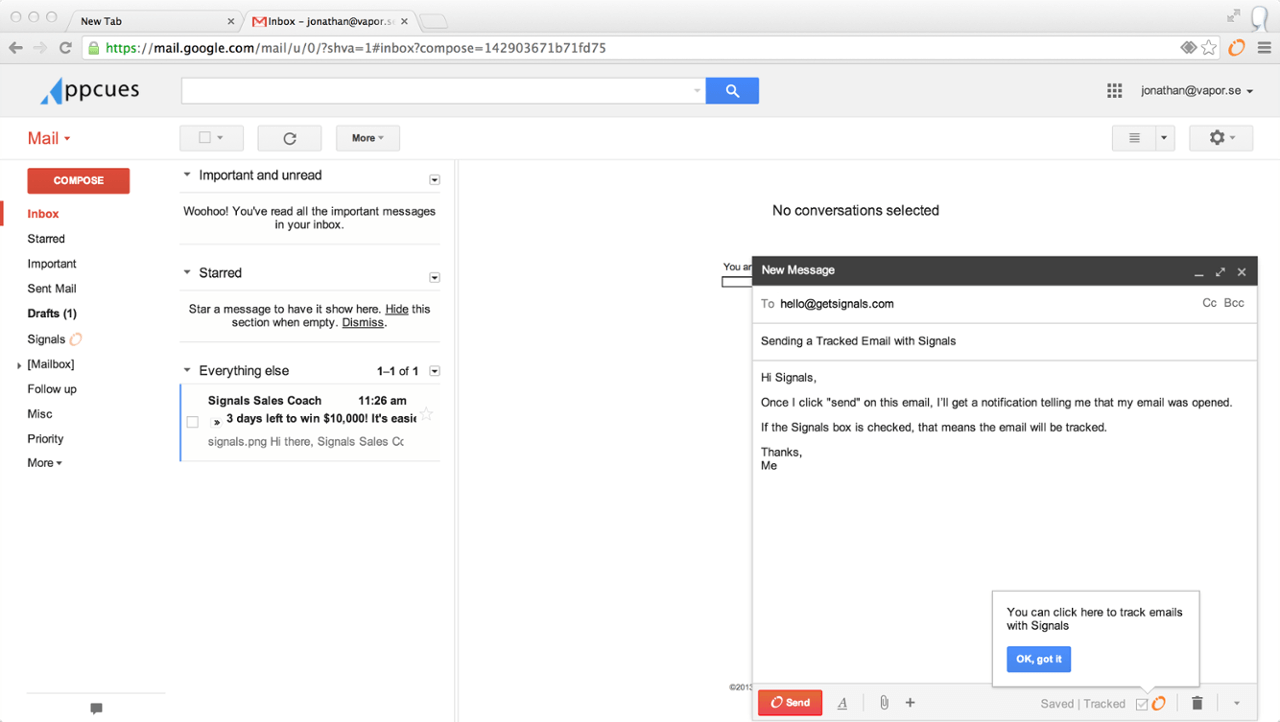Click the Signals extension icon in Chrome toolbar
Screen dimensions: 1280x722
click(x=1237, y=47)
